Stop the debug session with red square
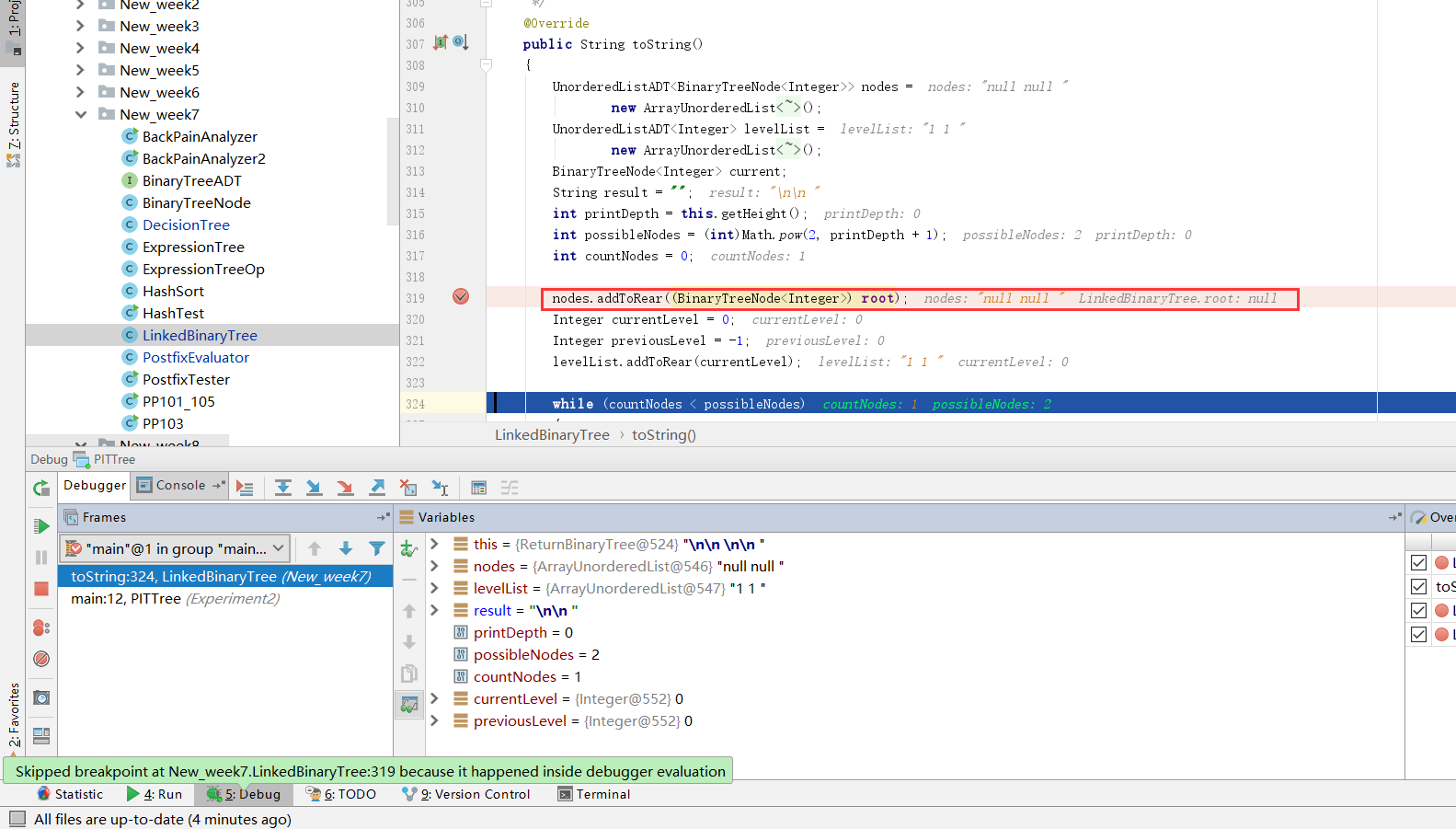The image size is (1456, 829). 41,589
